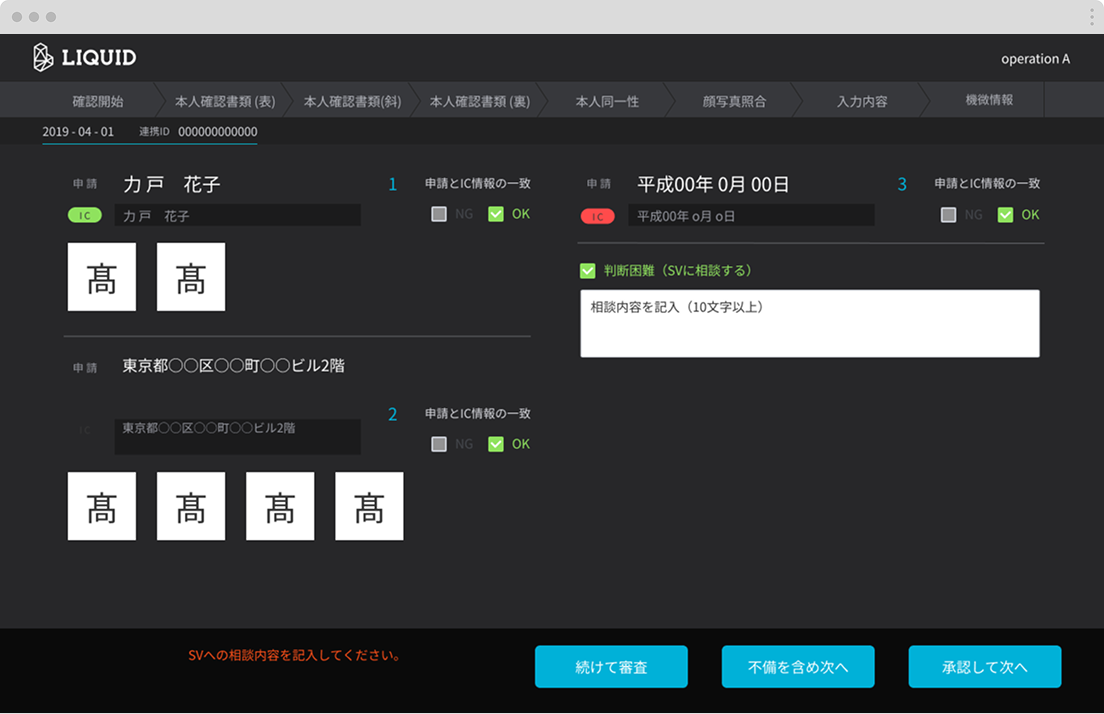The width and height of the screenshot is (1104, 714).
Task: Switch to the 顔写真照合 step tab
Action: [733, 101]
